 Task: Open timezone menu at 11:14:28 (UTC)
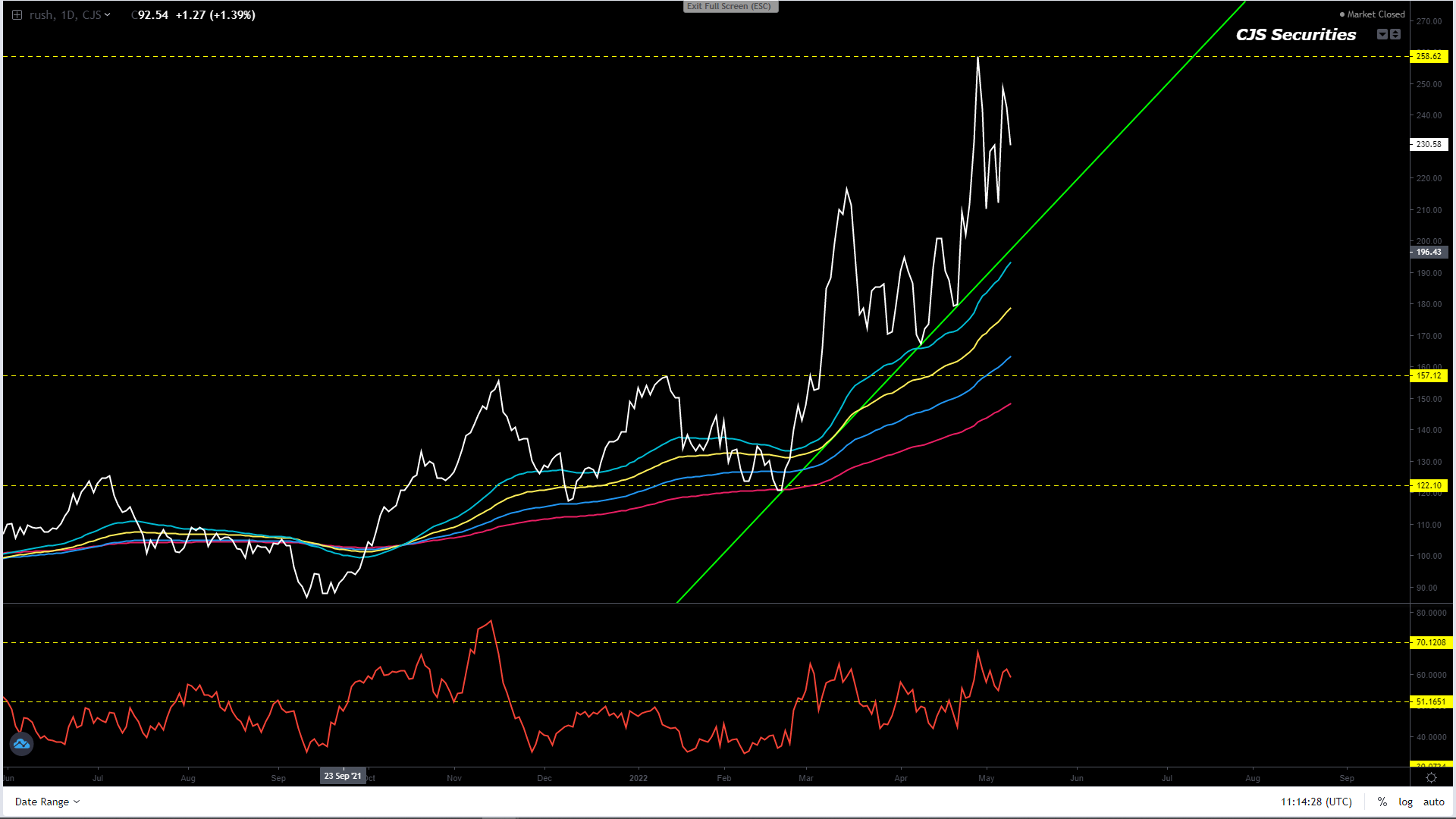(x=1316, y=802)
